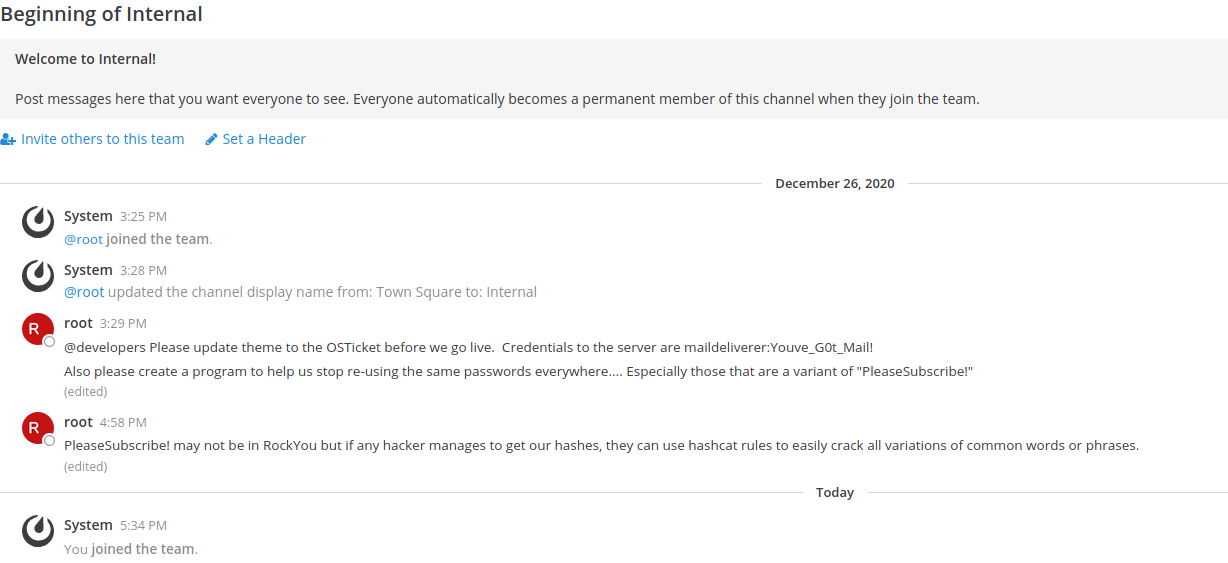Click root username on the 3:29 PM message
This screenshot has height=563, width=1228.
click(x=78, y=323)
